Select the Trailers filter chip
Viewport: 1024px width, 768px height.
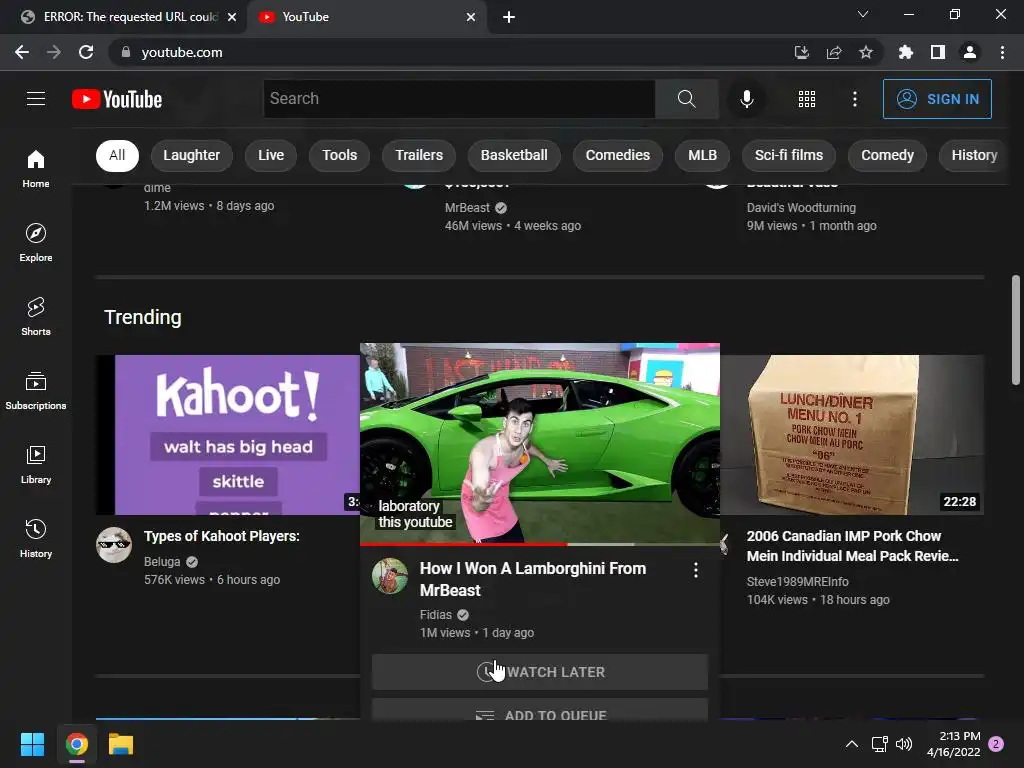coord(419,155)
